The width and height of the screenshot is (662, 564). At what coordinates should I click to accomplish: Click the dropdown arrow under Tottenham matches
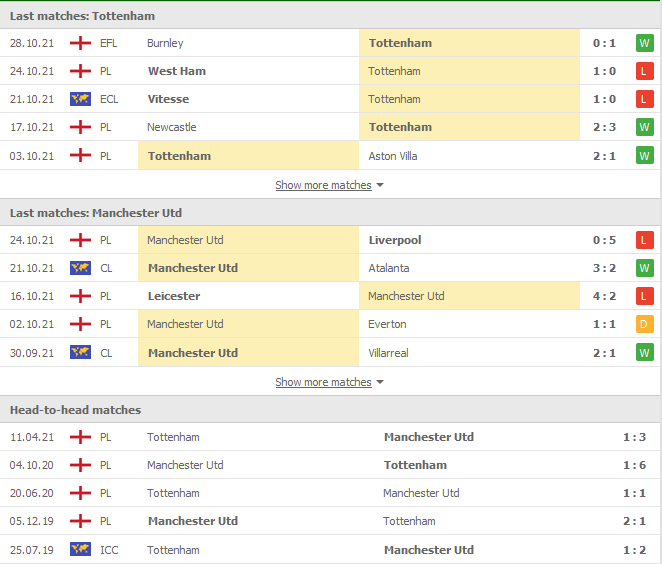[x=380, y=186]
